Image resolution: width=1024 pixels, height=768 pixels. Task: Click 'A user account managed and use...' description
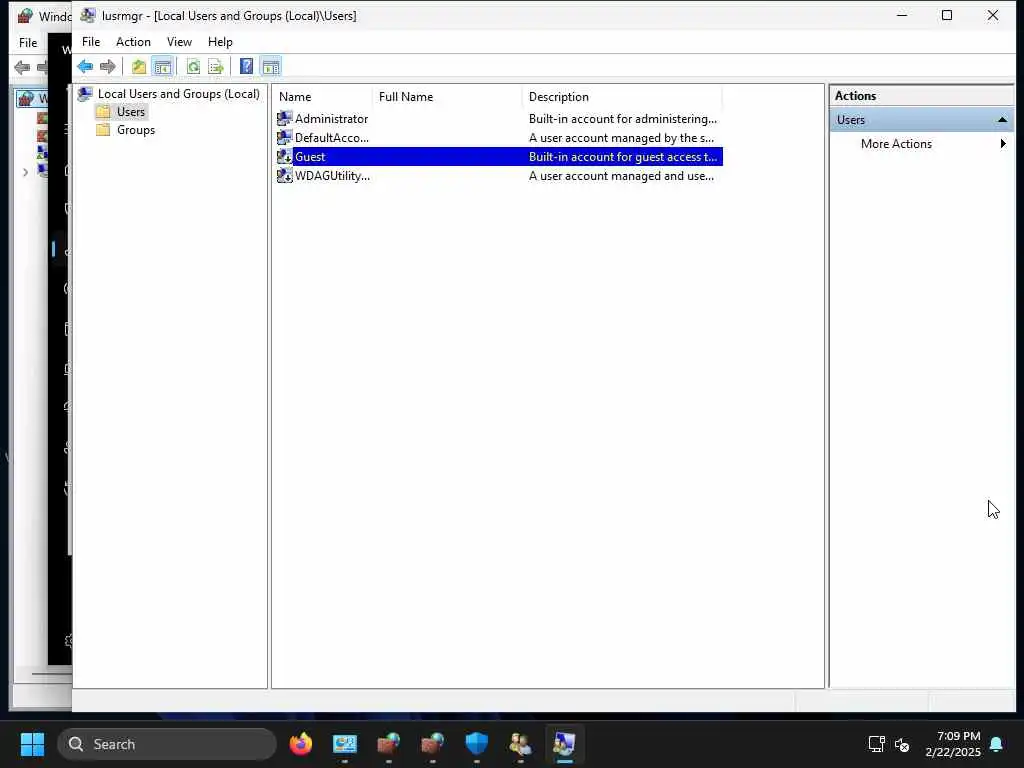pos(621,175)
